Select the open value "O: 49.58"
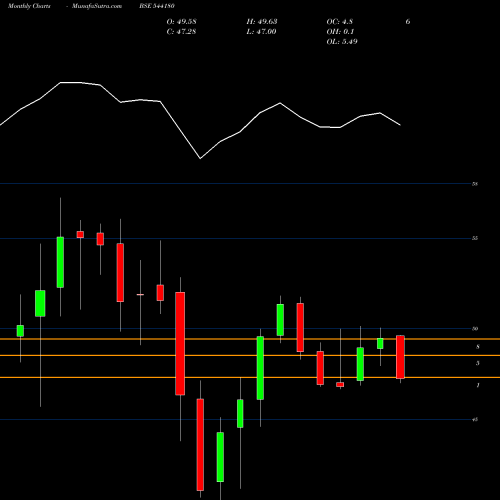Viewport: 500px width, 500px height. (x=181, y=22)
